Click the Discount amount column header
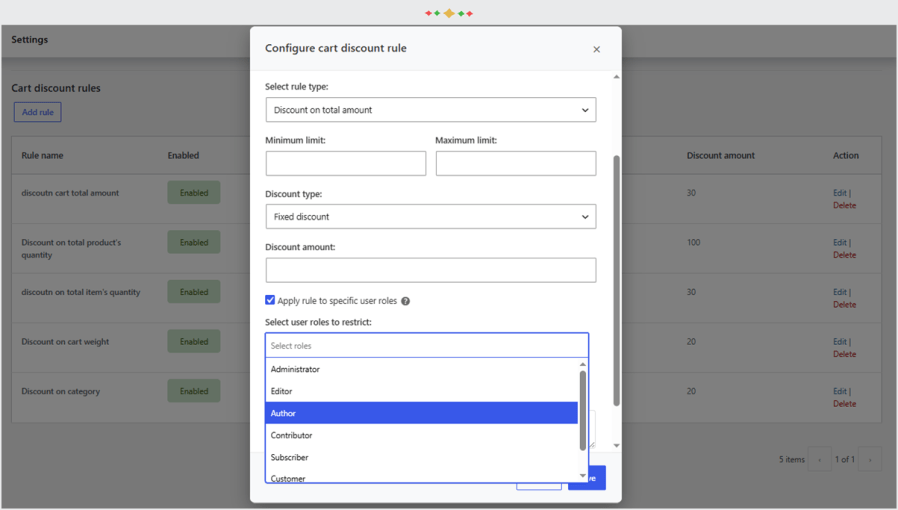The width and height of the screenshot is (898, 510). pos(720,156)
